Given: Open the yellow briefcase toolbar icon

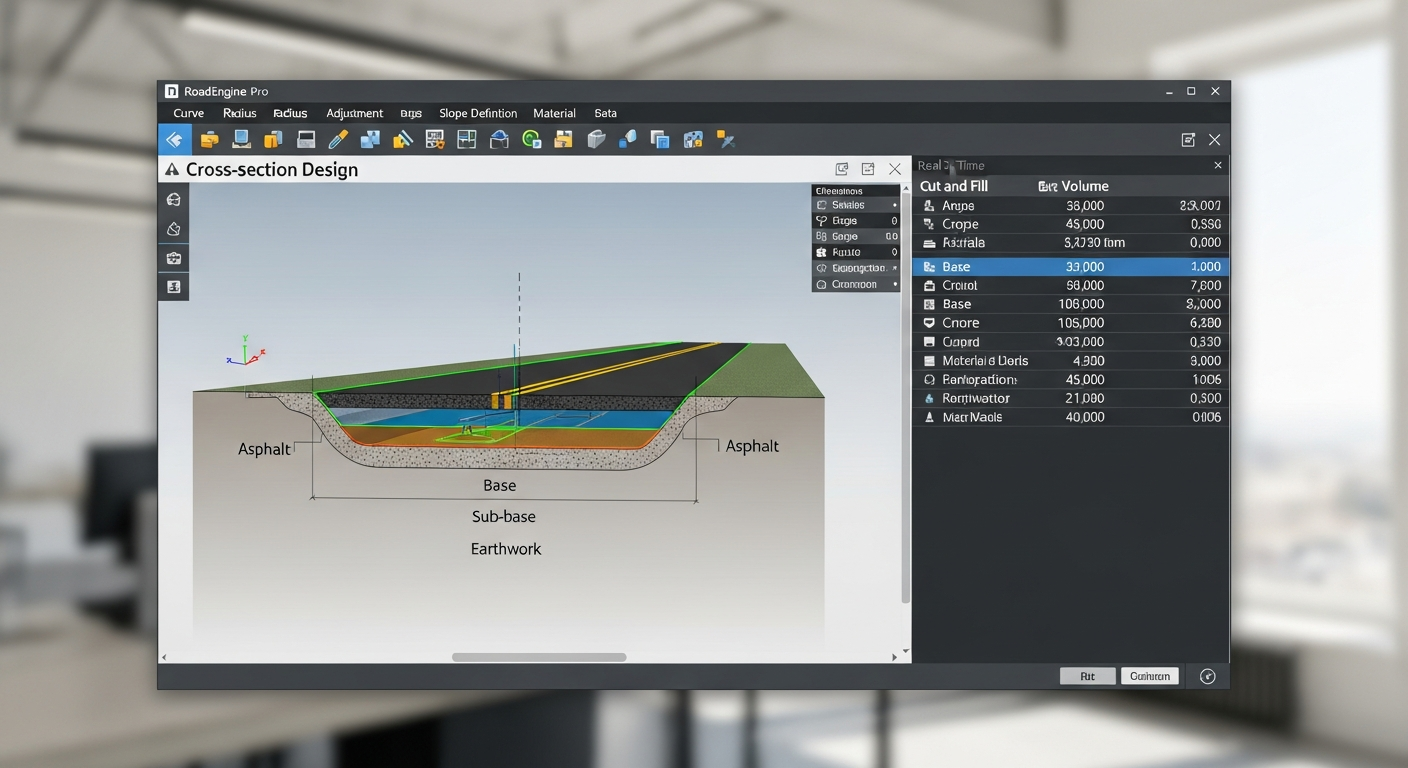Looking at the screenshot, I should [x=209, y=140].
